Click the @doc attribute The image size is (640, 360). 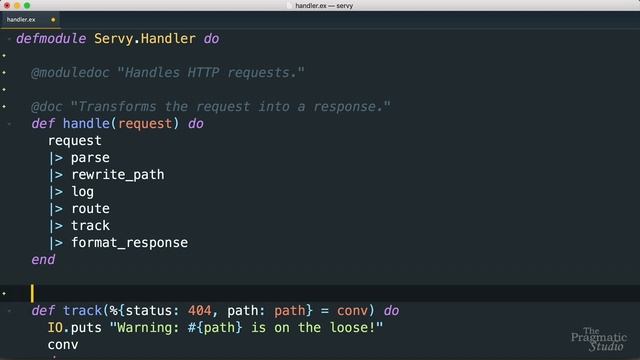click(47, 107)
